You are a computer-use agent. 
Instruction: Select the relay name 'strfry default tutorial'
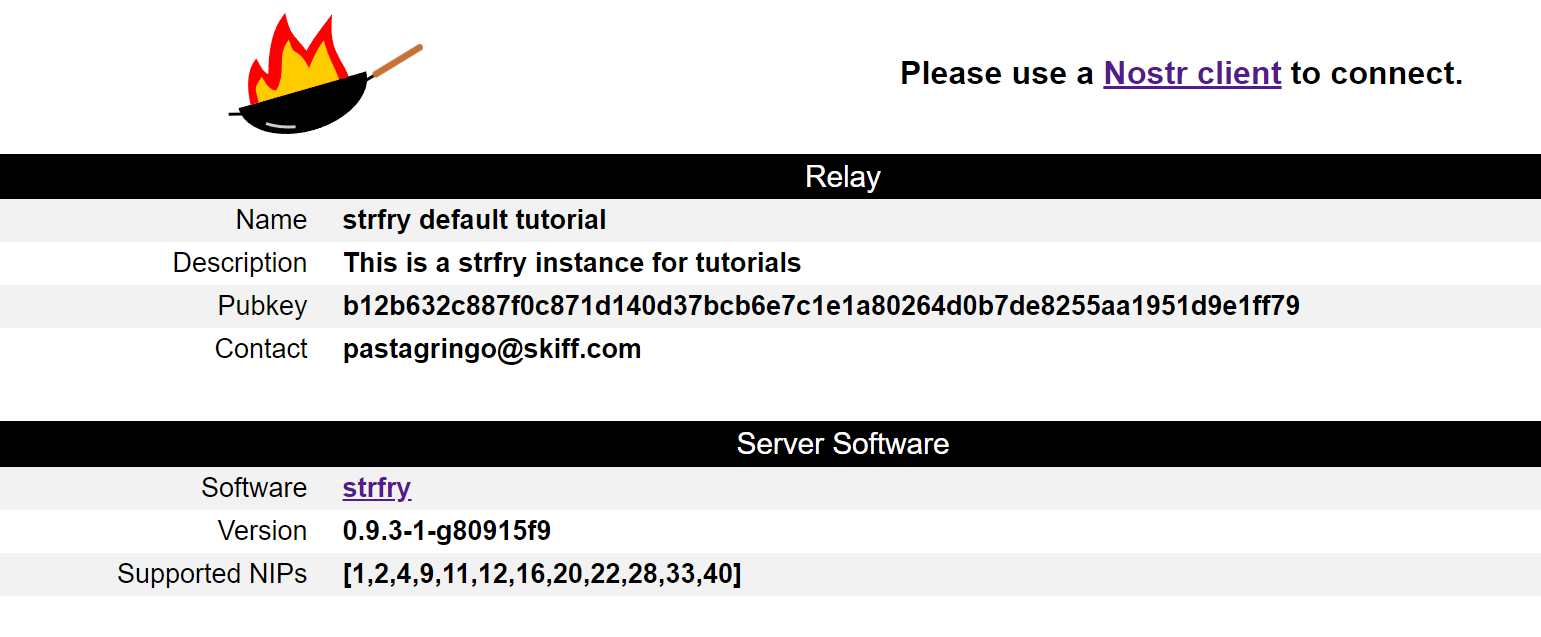click(x=475, y=220)
